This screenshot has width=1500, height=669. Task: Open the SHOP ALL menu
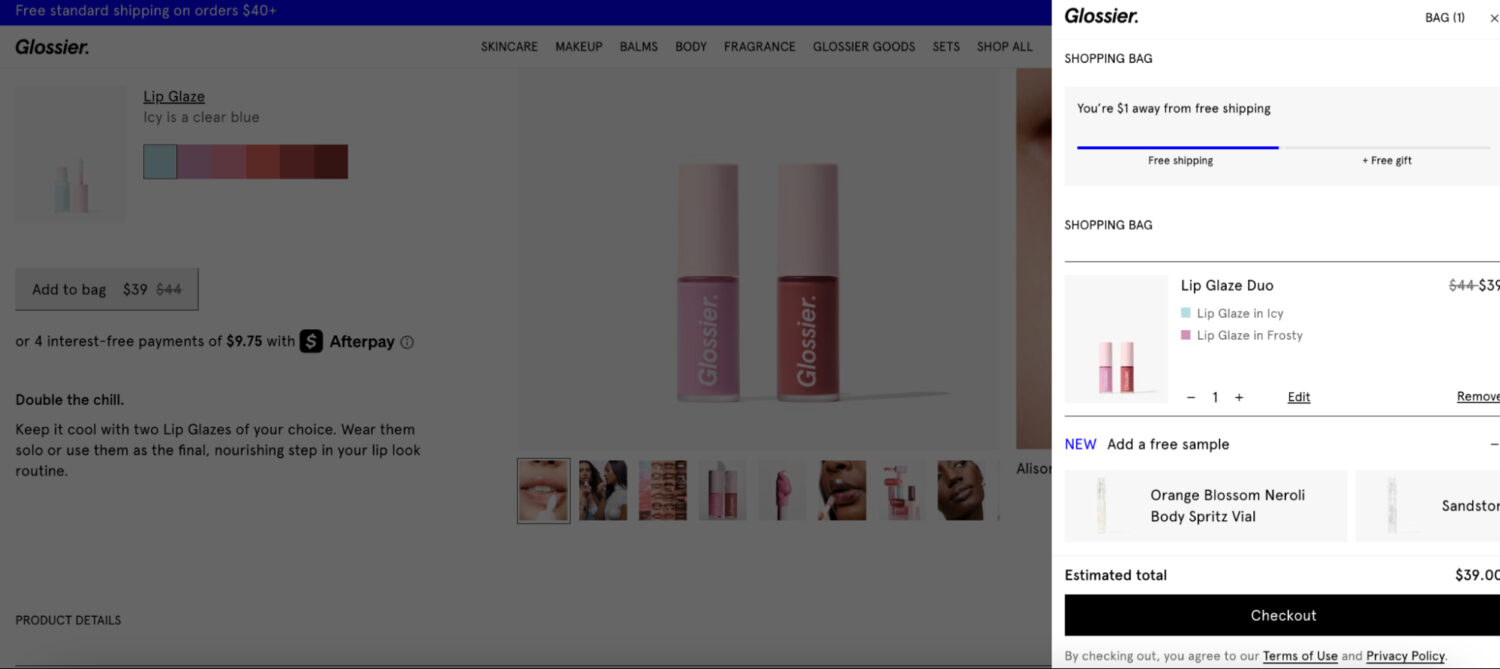coord(1005,47)
